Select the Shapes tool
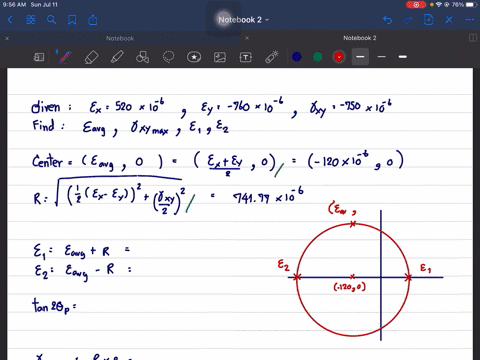 142,57
